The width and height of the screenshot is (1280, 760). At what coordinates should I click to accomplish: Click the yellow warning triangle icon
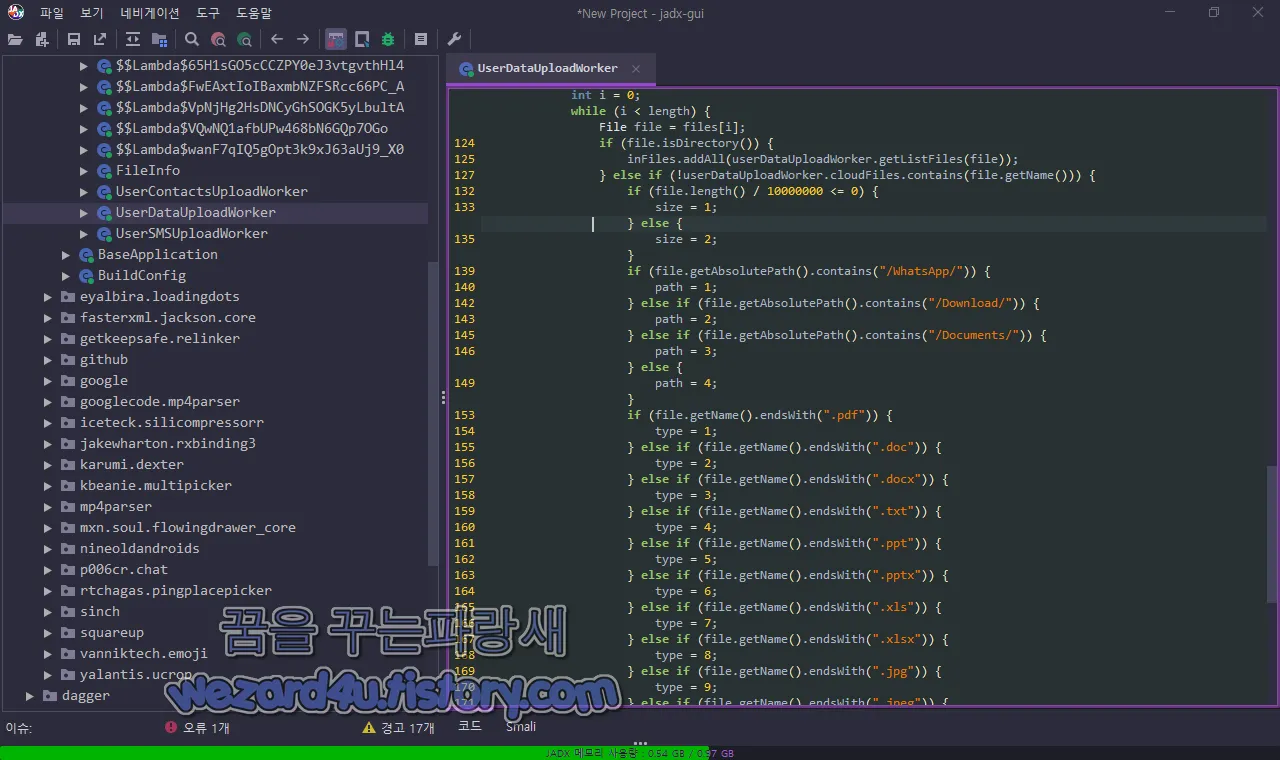tap(369, 728)
